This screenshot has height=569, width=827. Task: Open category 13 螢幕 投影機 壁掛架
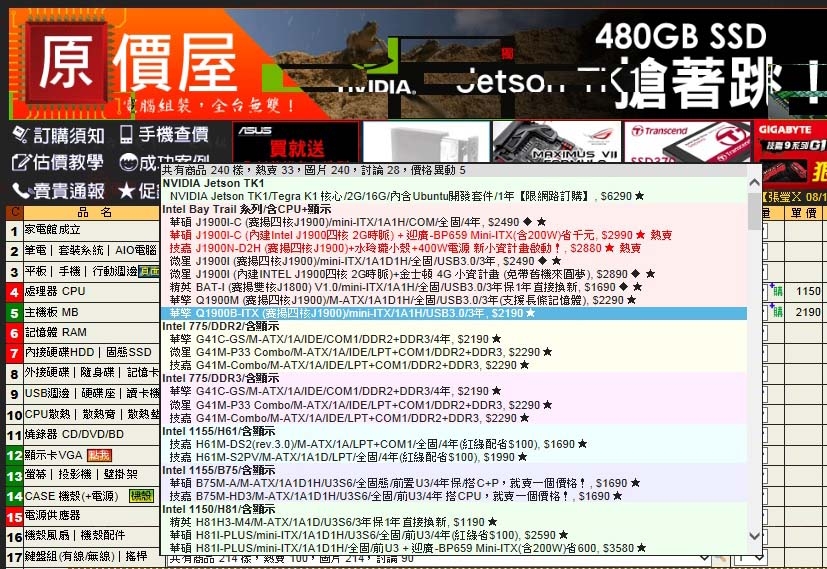coord(82,475)
